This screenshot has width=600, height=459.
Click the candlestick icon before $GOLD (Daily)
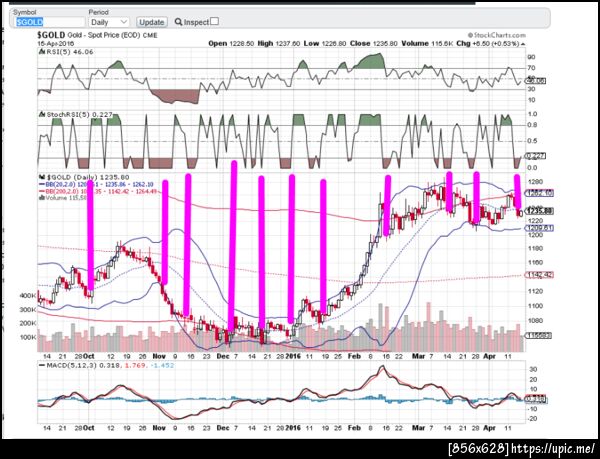pyautogui.click(x=42, y=177)
